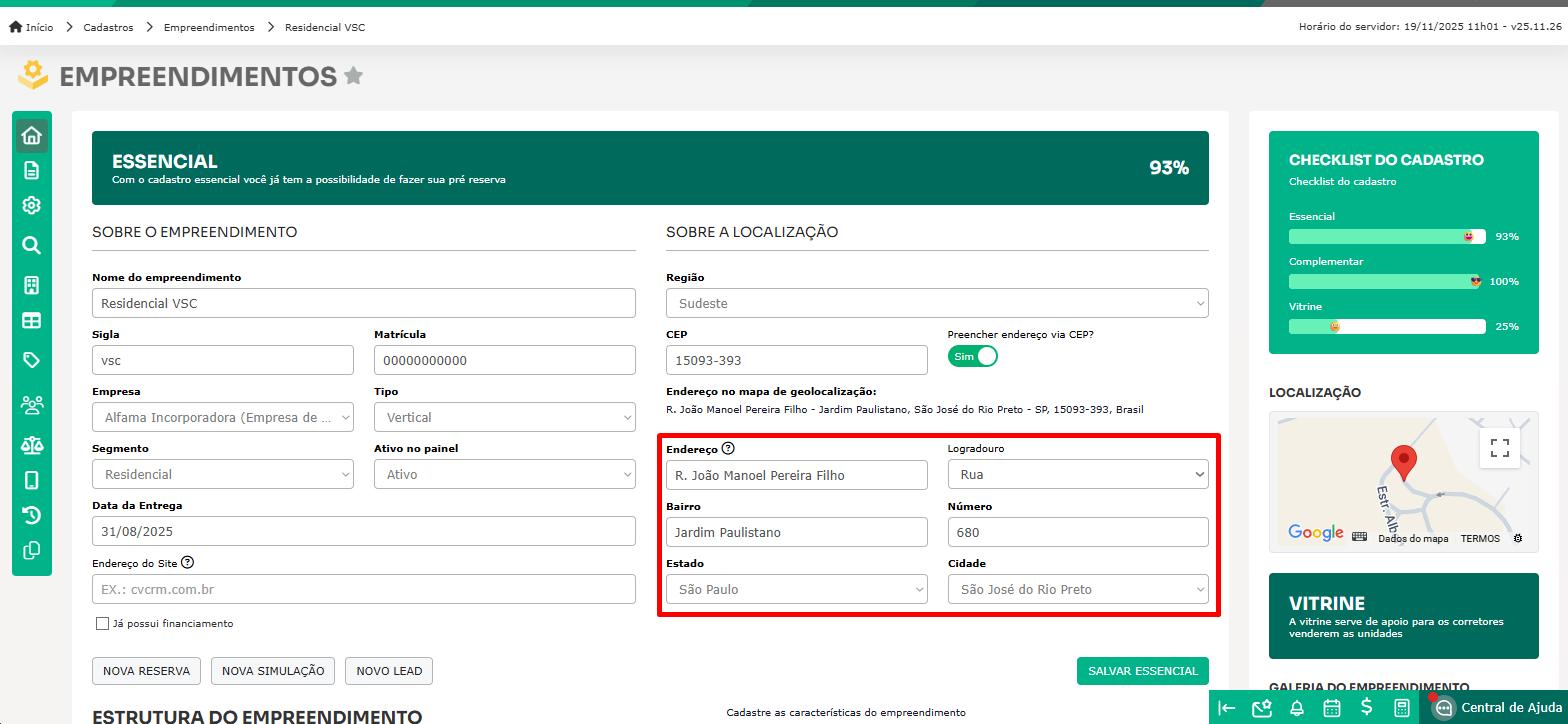
Task: Open the table grid icon in sidebar
Action: (x=31, y=321)
